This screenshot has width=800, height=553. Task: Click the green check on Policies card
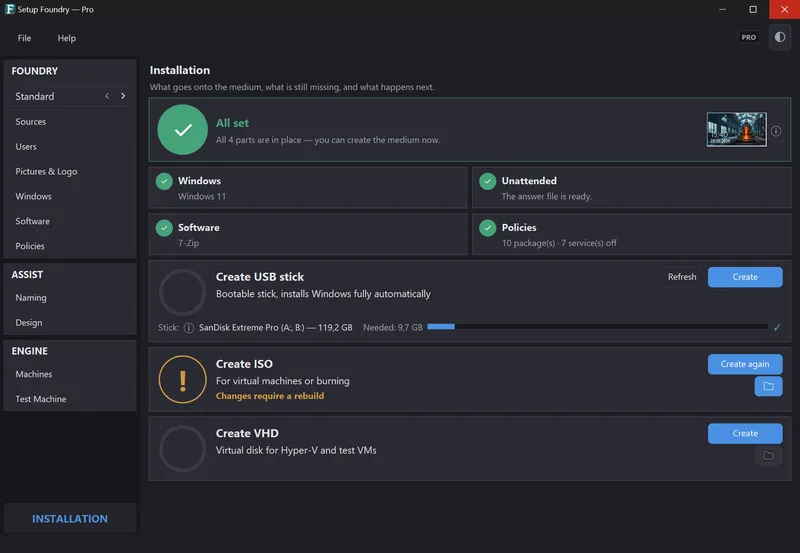click(x=488, y=228)
